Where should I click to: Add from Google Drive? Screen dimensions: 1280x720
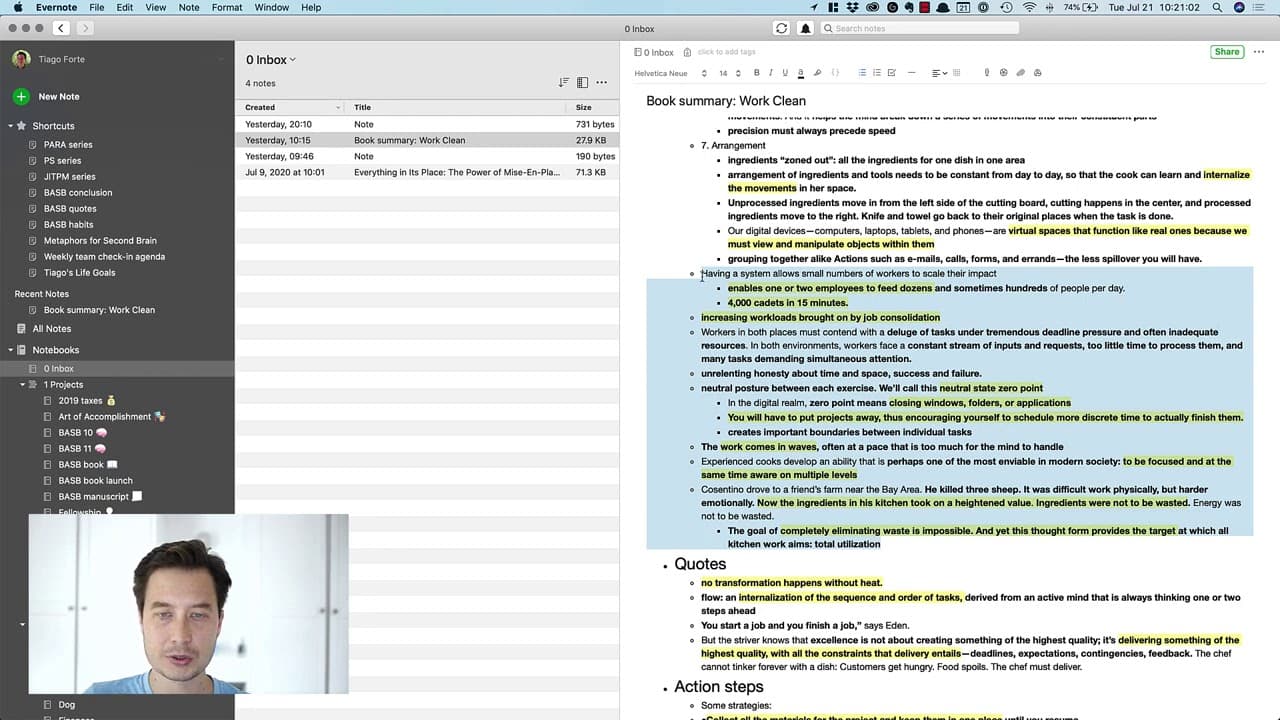tap(1038, 73)
